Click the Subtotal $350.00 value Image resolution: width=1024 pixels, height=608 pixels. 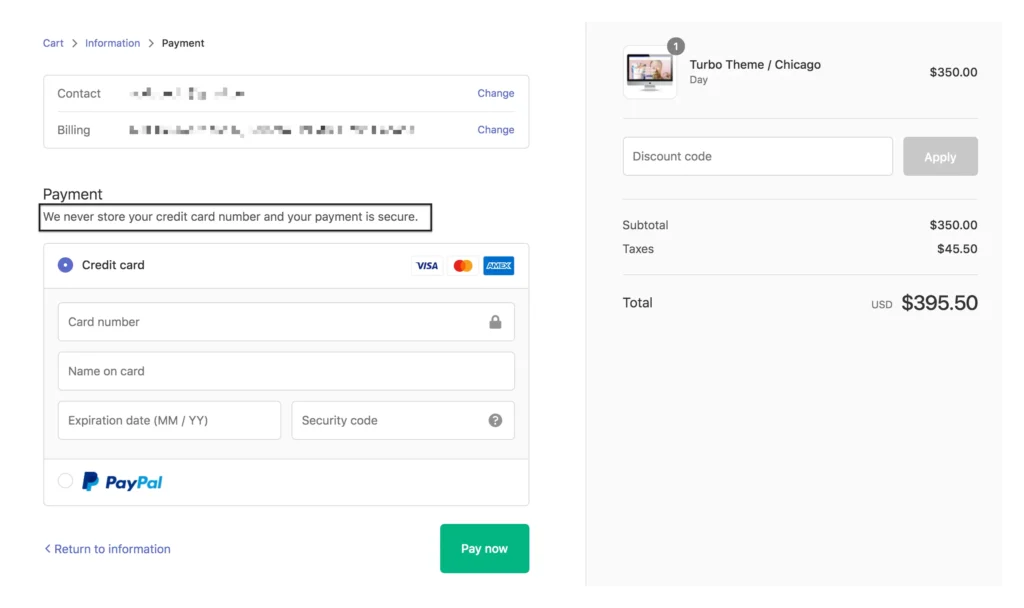(x=953, y=225)
